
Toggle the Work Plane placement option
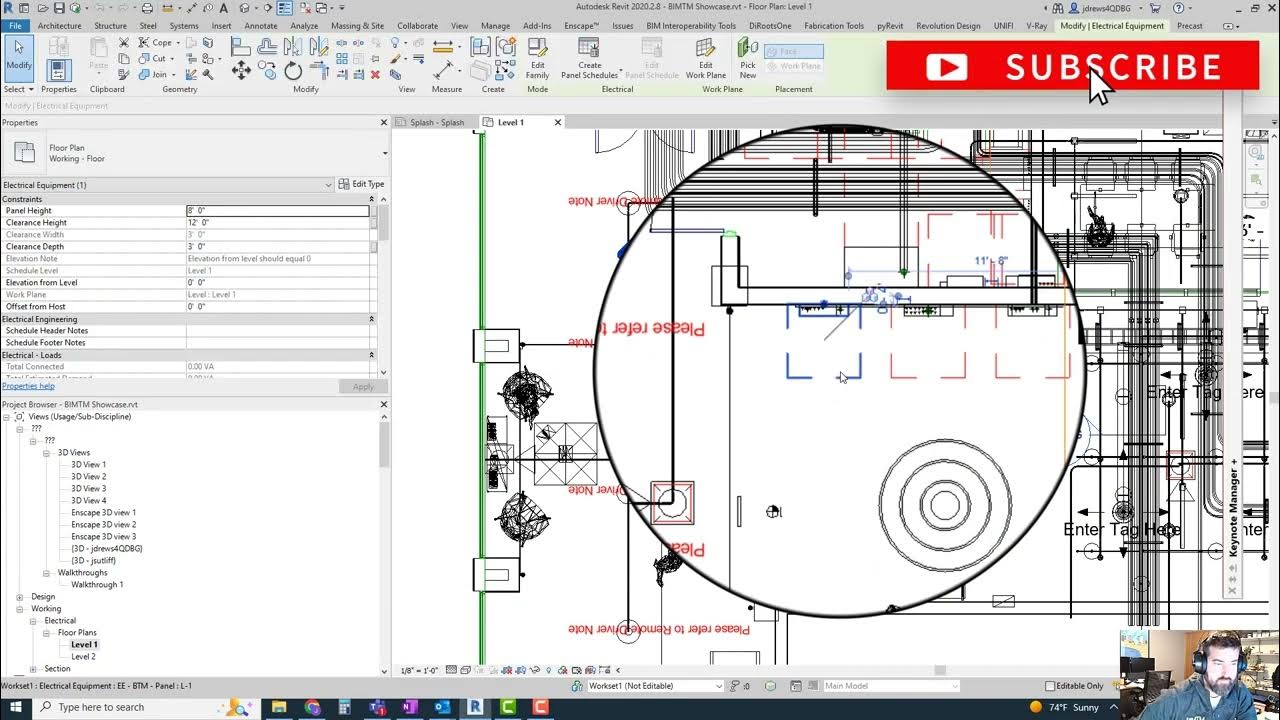(794, 66)
